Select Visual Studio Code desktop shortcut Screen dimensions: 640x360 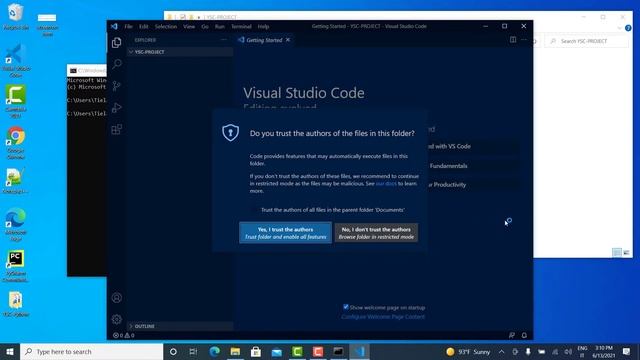[x=16, y=61]
